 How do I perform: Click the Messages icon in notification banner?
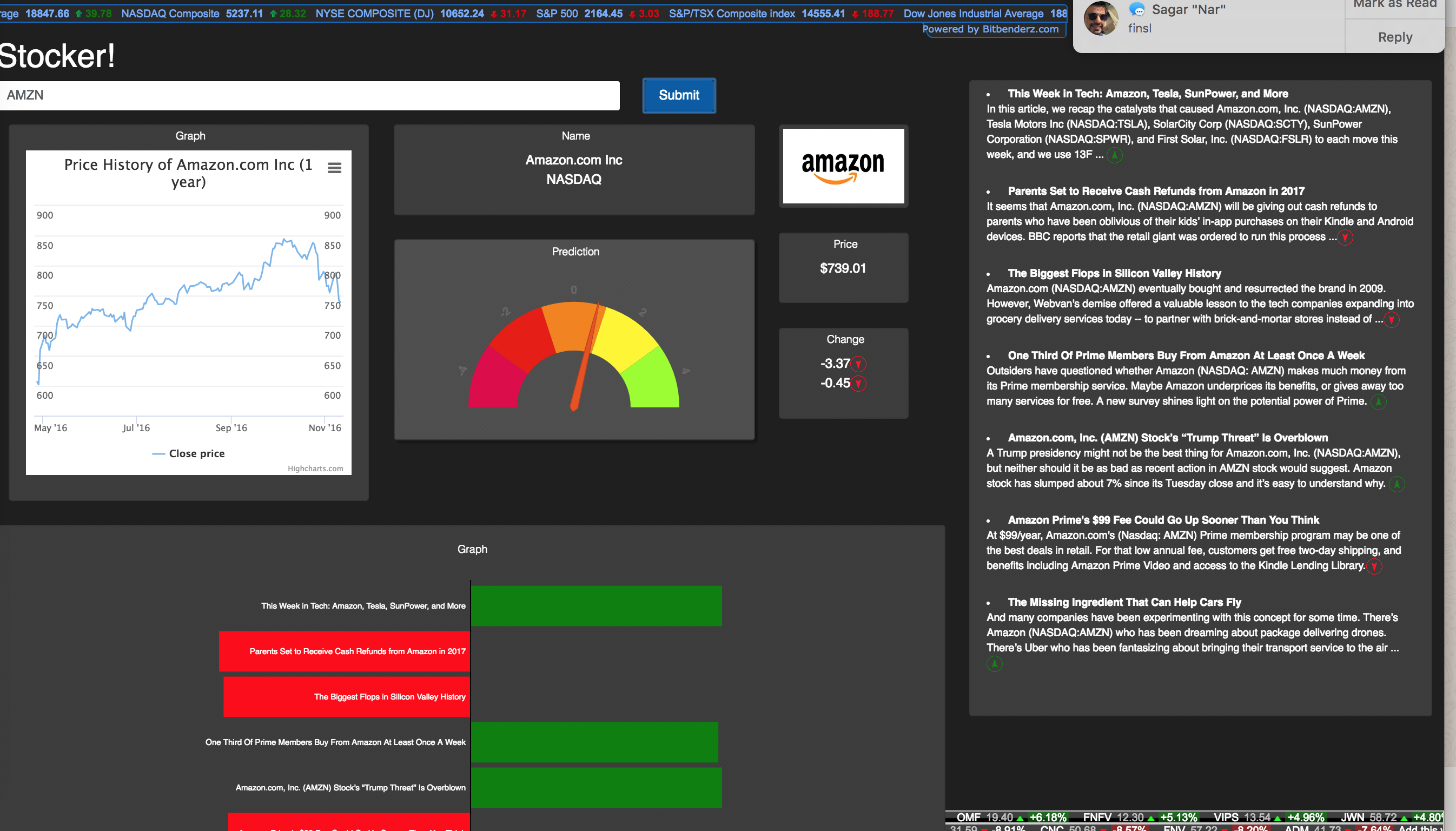(1137, 9)
